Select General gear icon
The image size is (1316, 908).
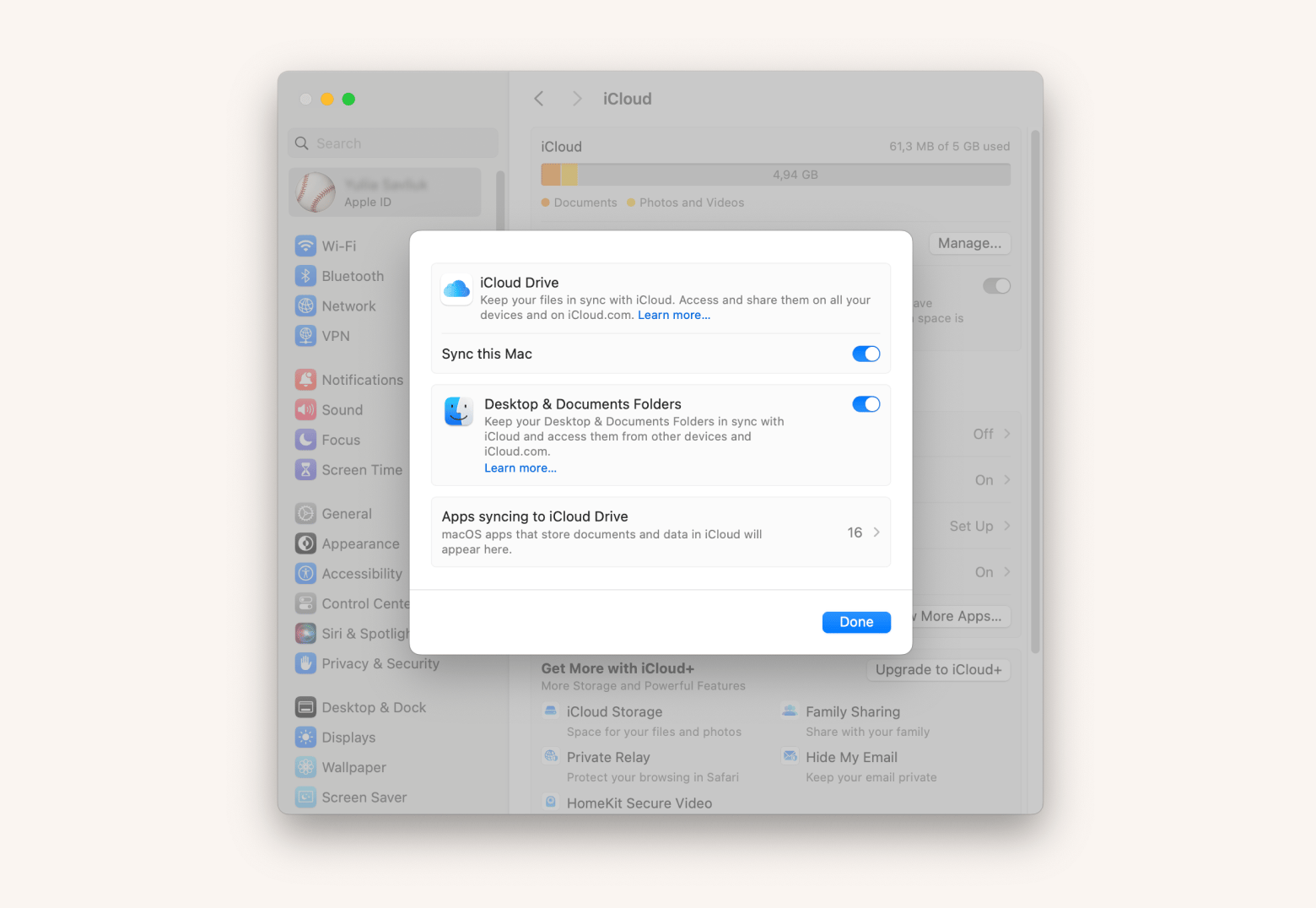coord(305,513)
